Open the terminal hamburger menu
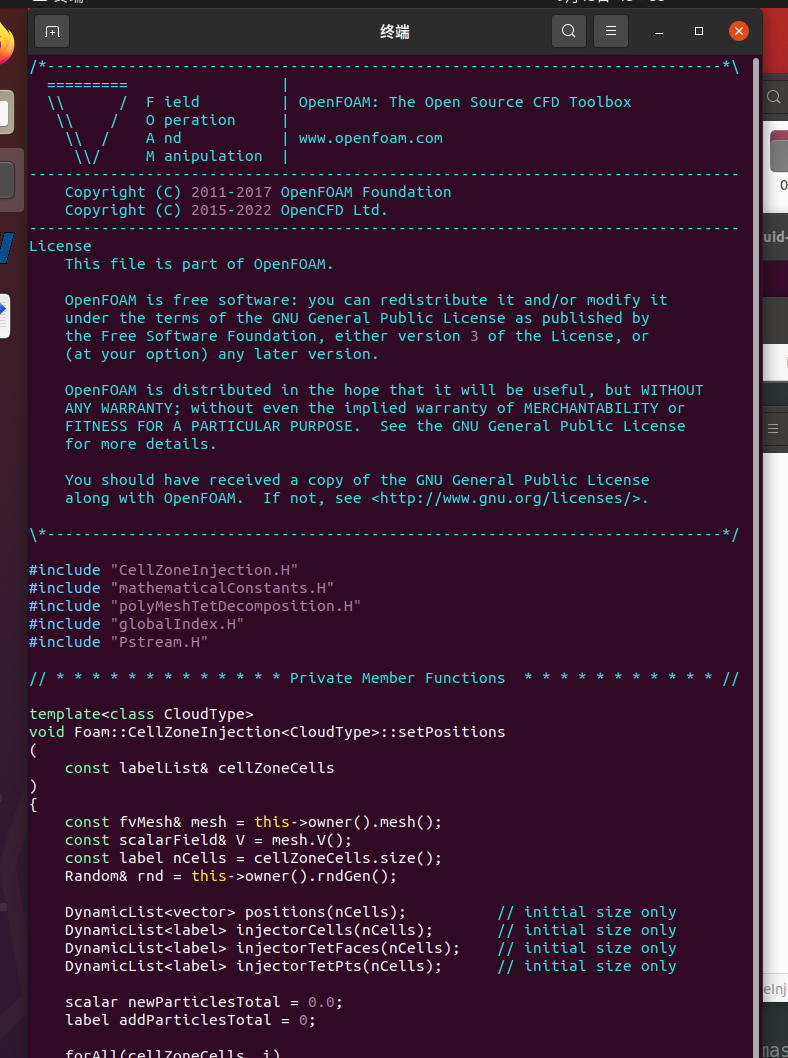 611,31
